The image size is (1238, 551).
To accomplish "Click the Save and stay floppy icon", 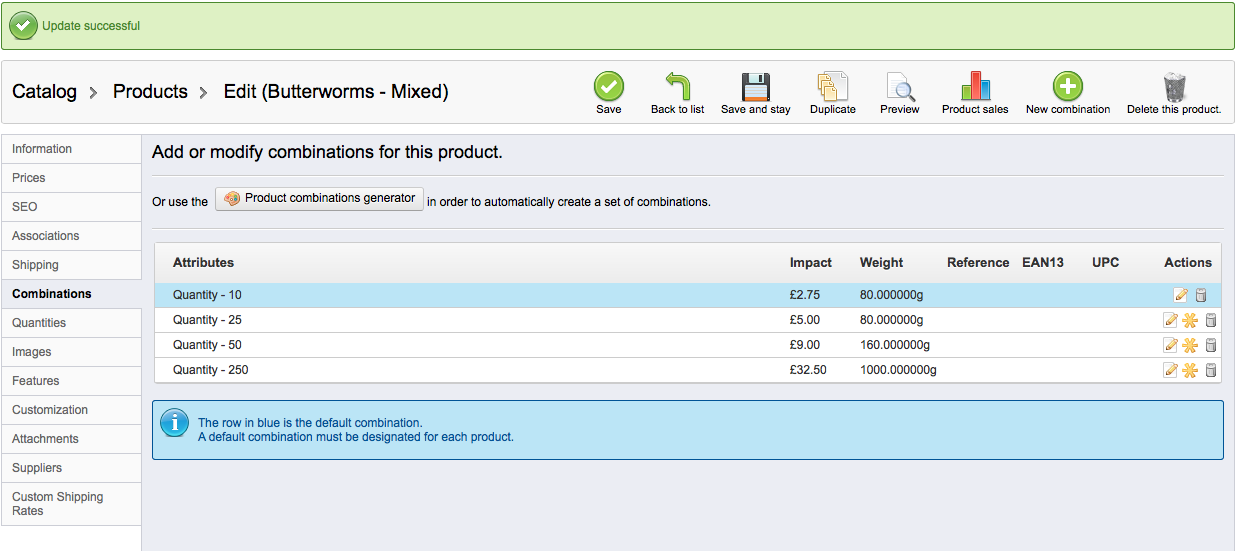I will (x=755, y=86).
